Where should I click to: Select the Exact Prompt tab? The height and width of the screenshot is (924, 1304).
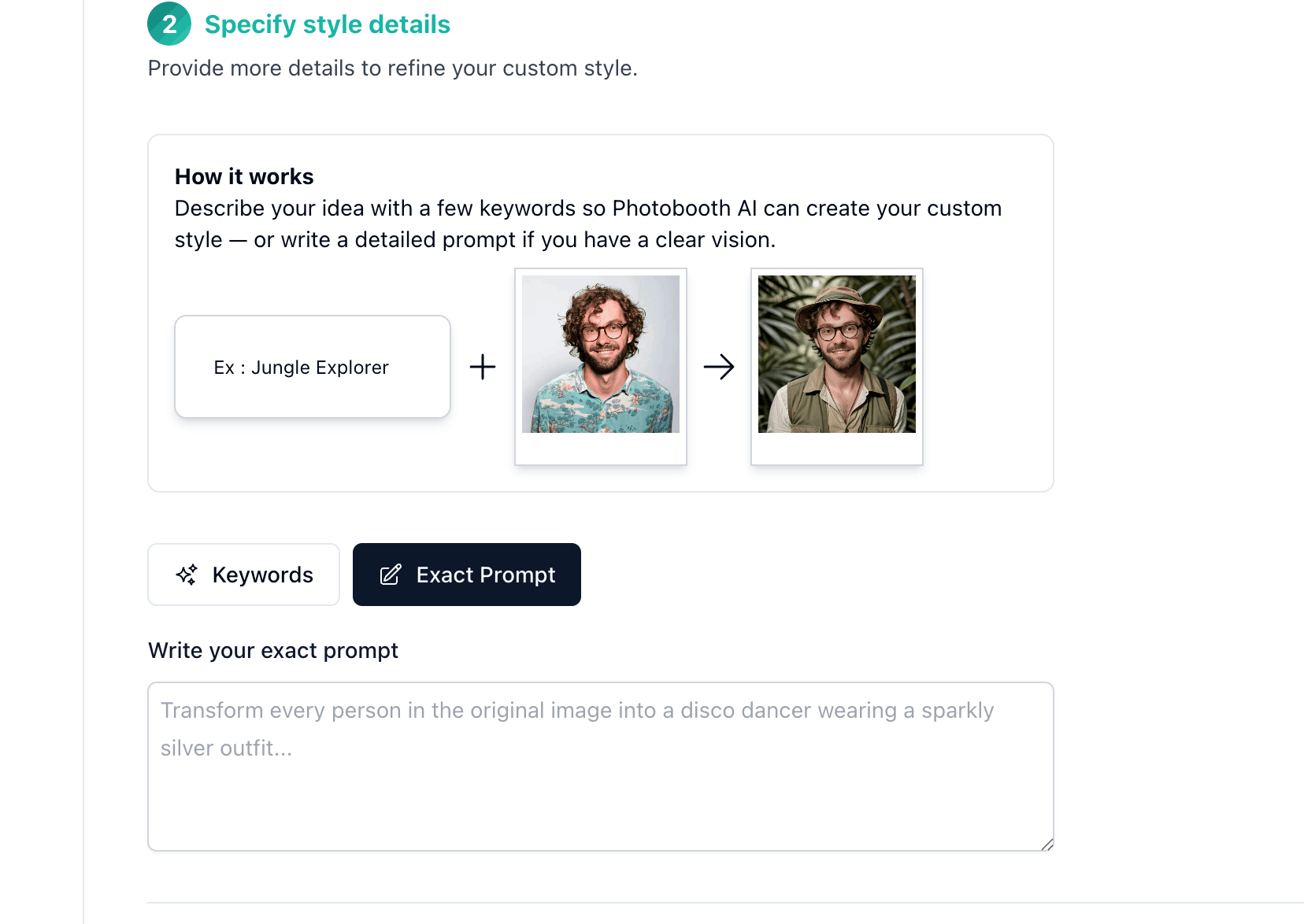(467, 575)
